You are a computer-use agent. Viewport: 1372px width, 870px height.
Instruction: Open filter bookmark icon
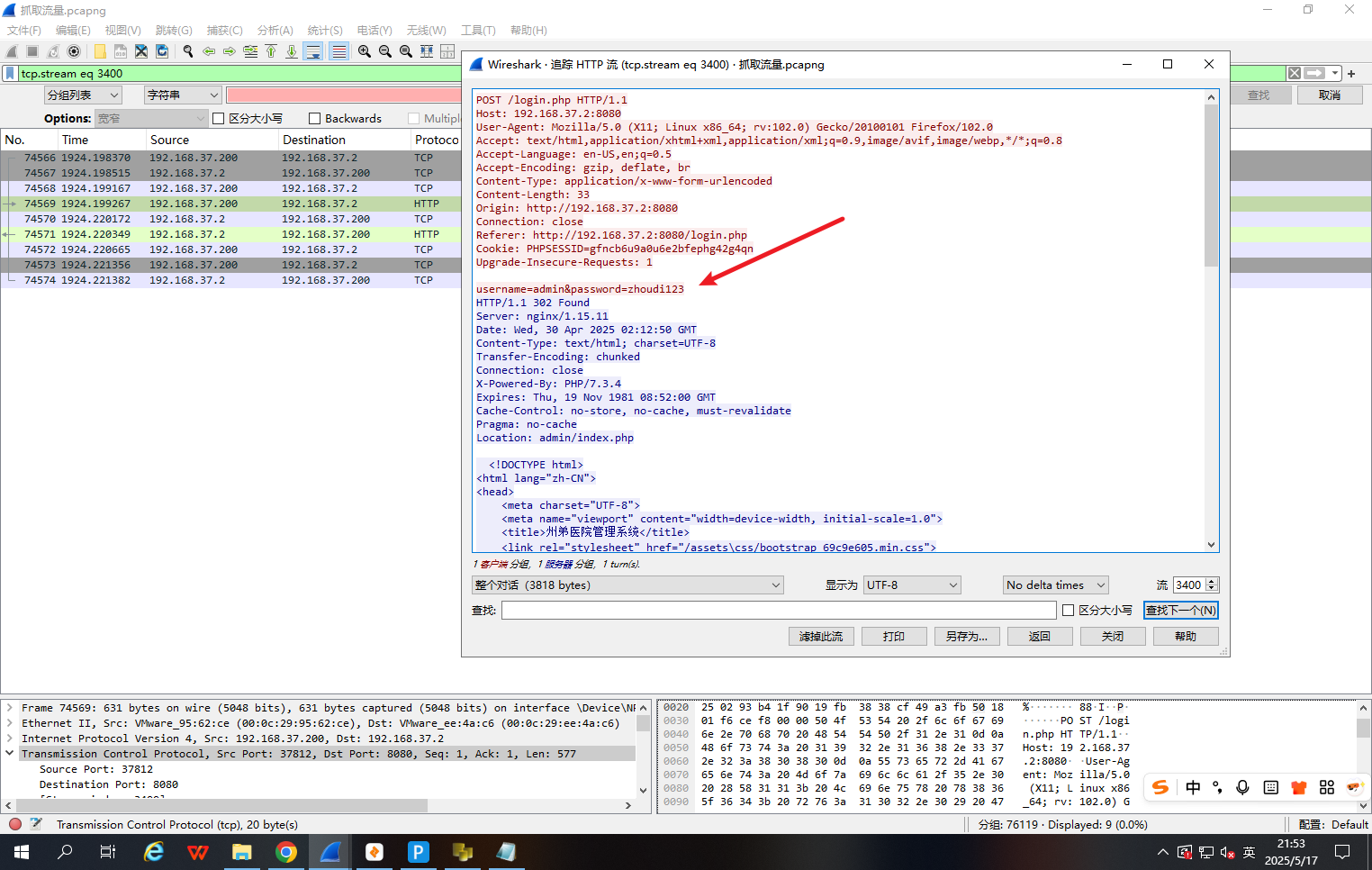click(x=10, y=73)
